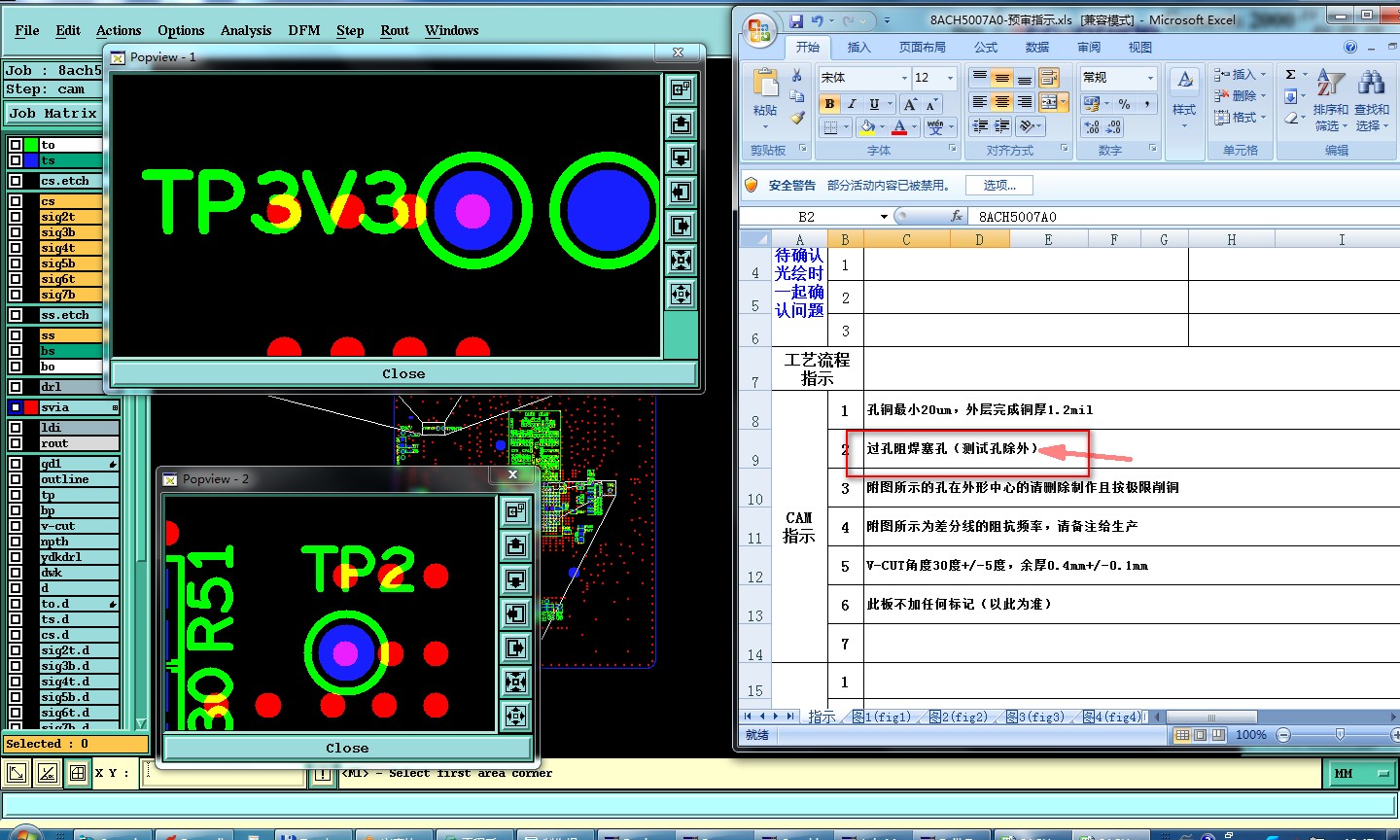Click the pan-up icon in Popview 1
The width and height of the screenshot is (1400, 840).
coord(681,123)
